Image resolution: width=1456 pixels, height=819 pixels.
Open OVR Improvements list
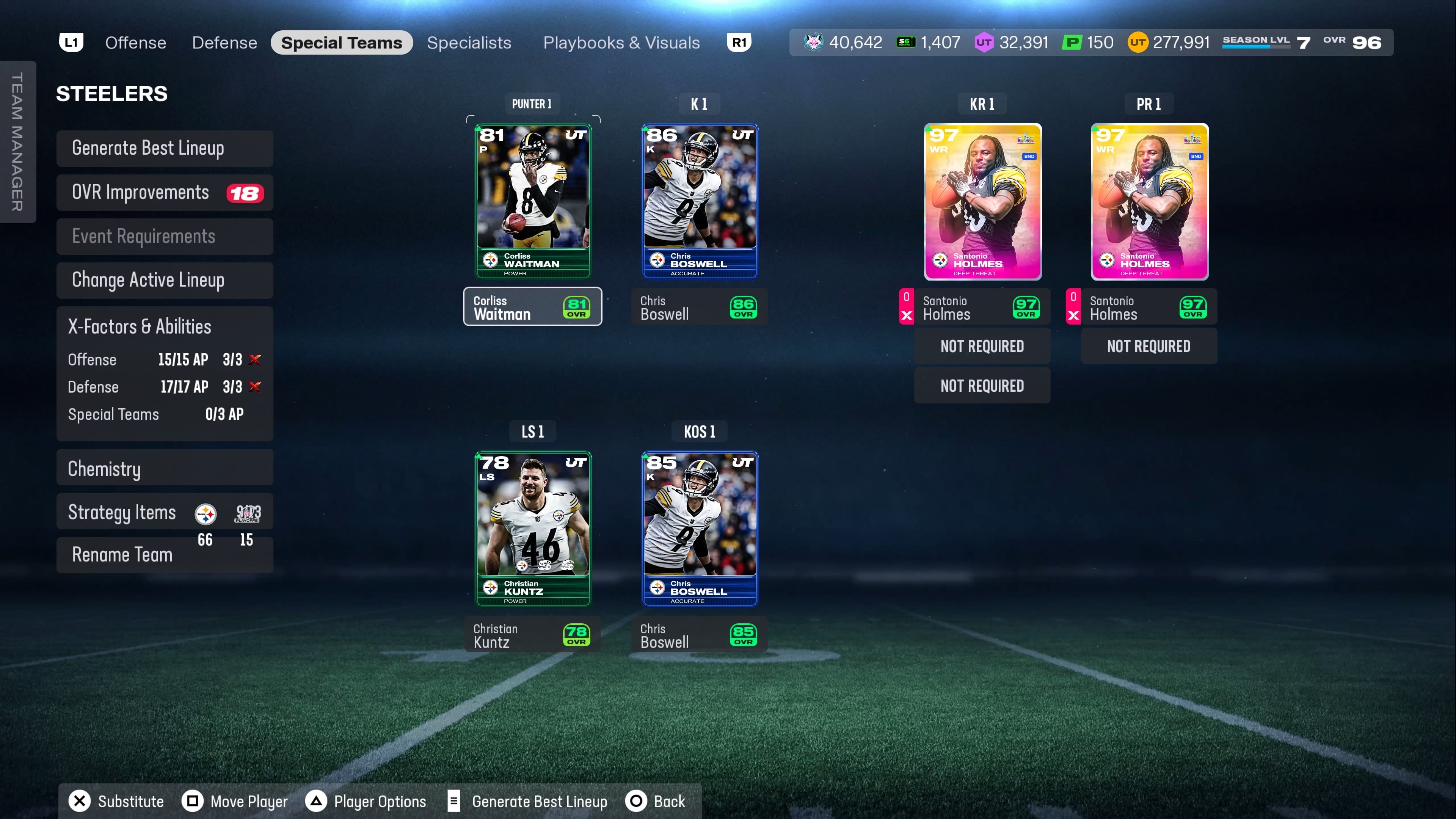[165, 193]
